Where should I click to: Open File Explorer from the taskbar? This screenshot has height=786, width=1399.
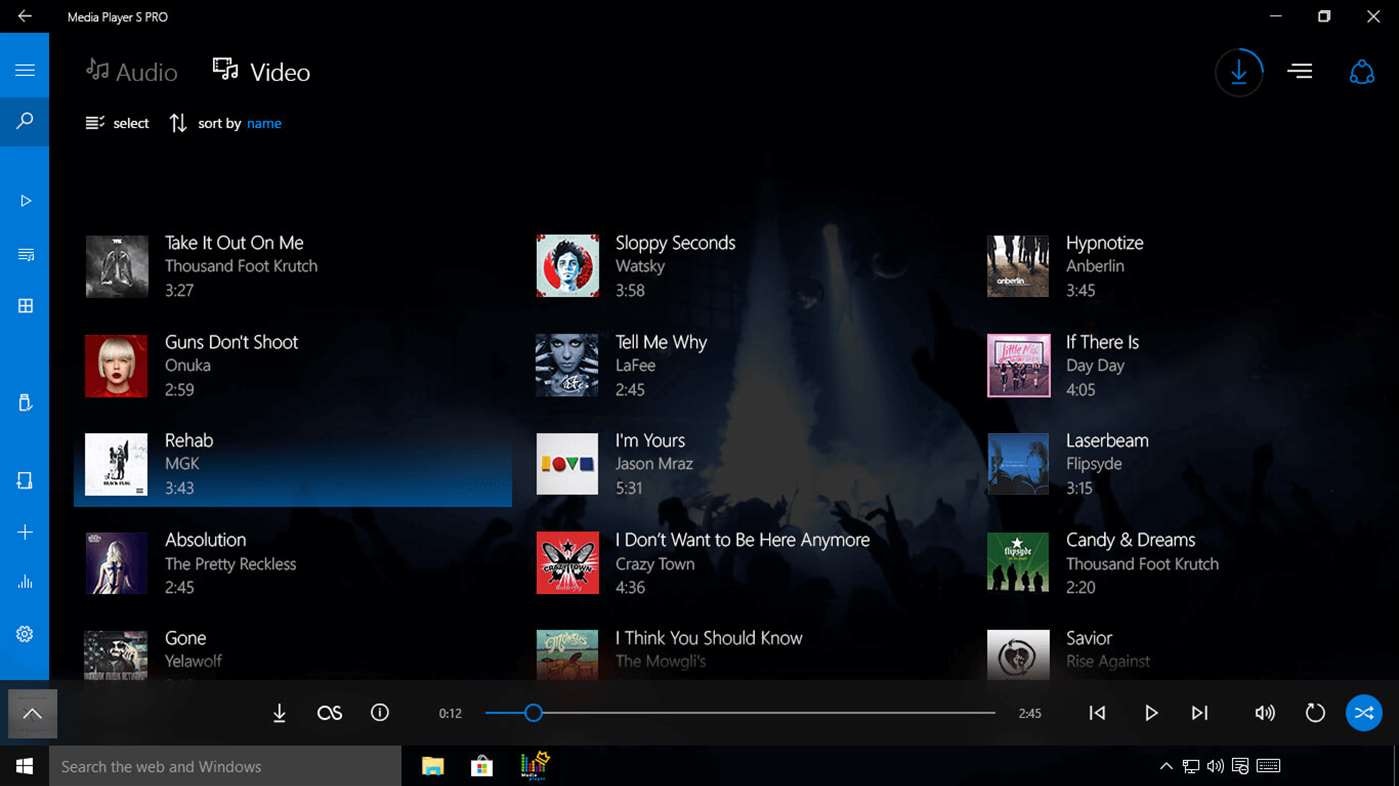click(432, 766)
